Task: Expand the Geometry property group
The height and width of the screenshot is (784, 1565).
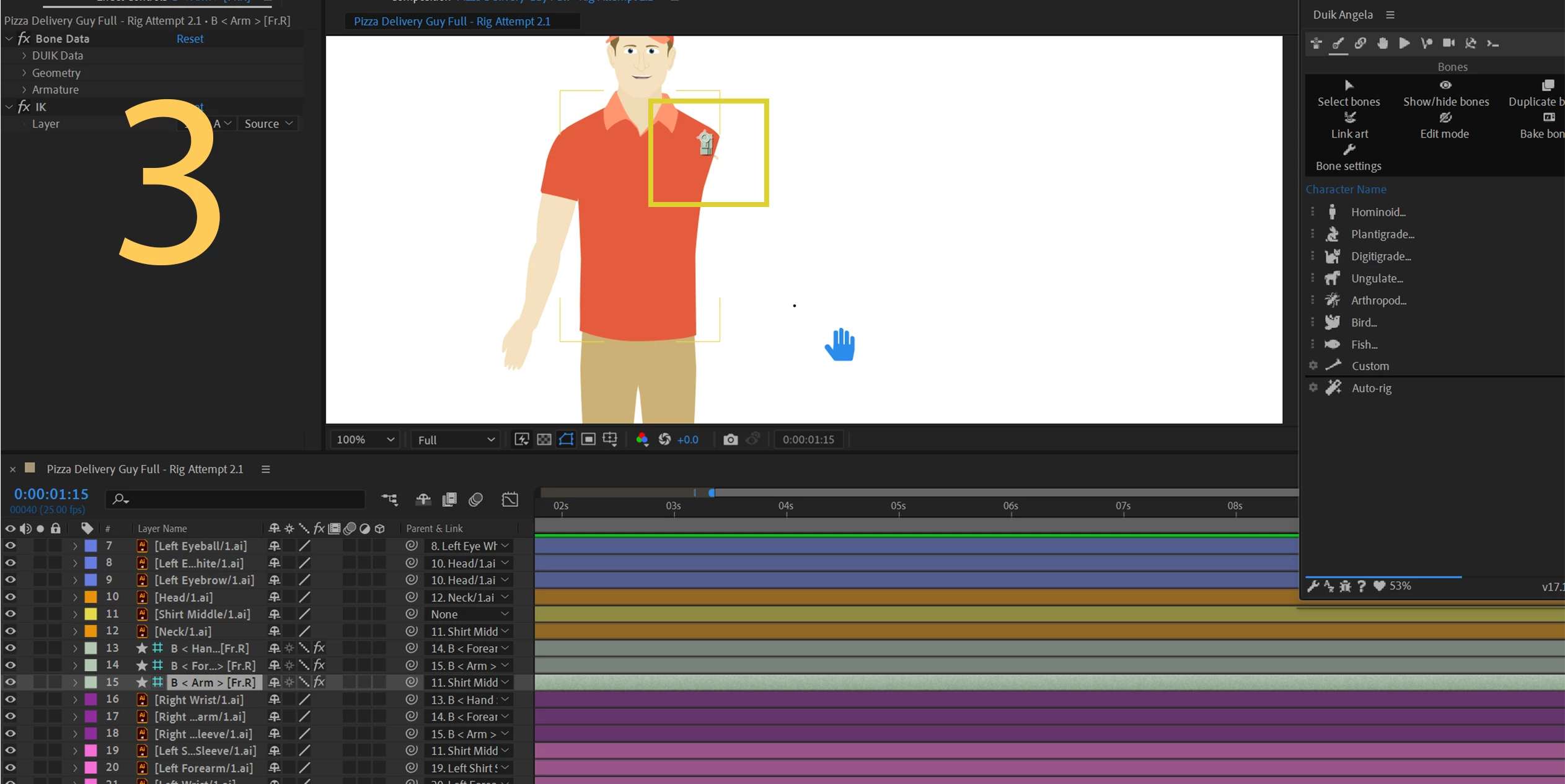Action: [24, 73]
